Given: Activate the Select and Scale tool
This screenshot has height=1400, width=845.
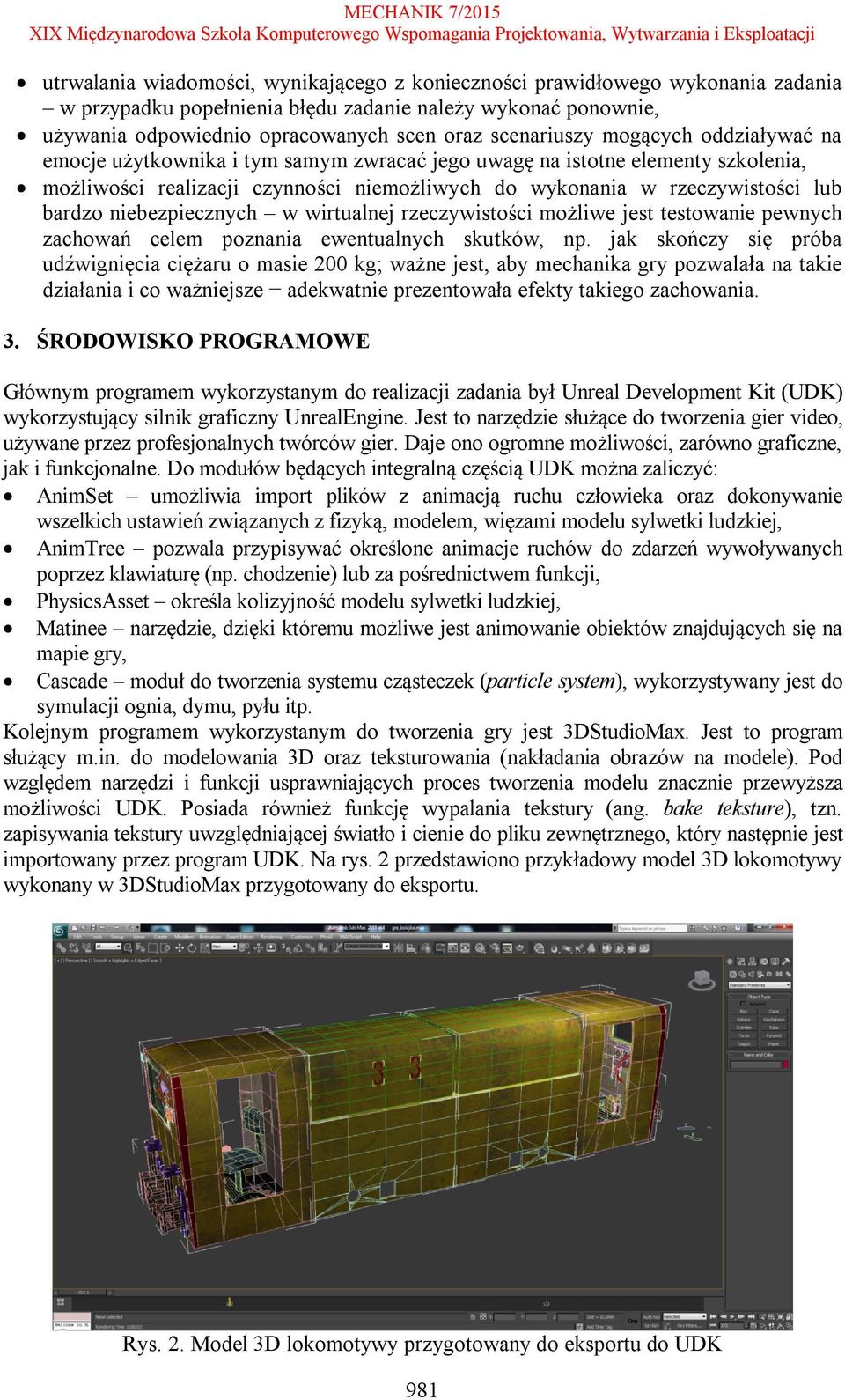Looking at the screenshot, I should coord(204,947).
